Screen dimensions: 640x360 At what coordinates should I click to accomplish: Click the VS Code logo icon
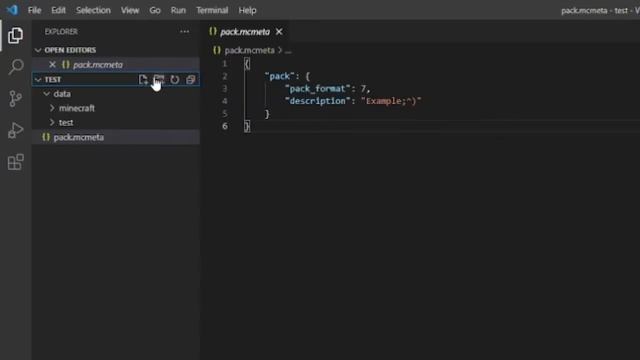point(12,9)
